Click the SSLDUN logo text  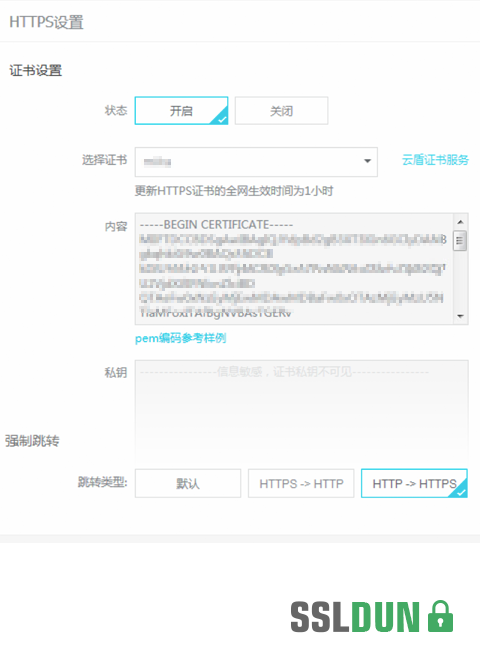(x=355, y=617)
